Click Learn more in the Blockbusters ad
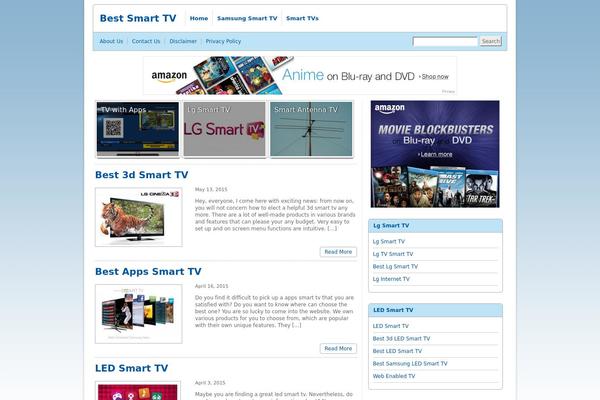 pyautogui.click(x=435, y=154)
